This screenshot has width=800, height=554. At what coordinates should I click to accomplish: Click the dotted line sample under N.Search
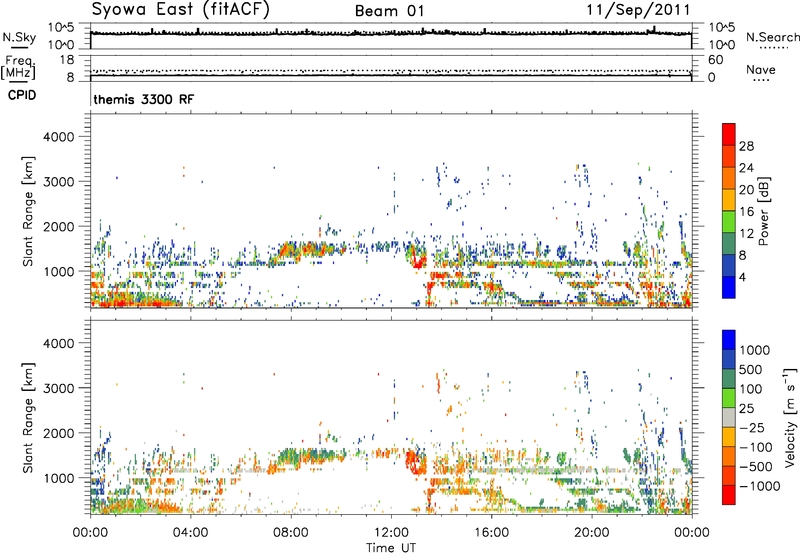(x=773, y=47)
